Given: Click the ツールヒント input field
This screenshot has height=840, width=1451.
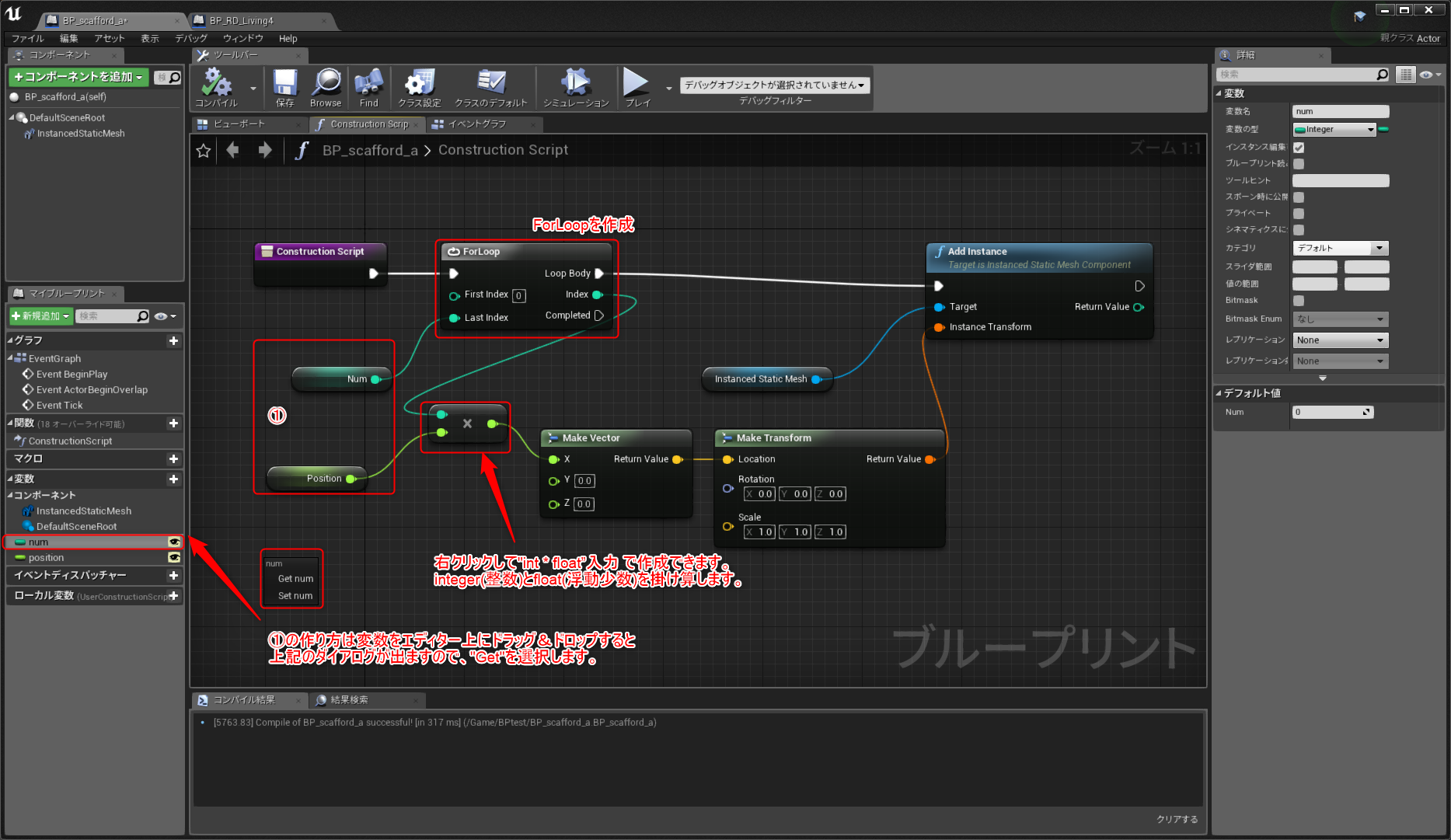Looking at the screenshot, I should [1341, 181].
